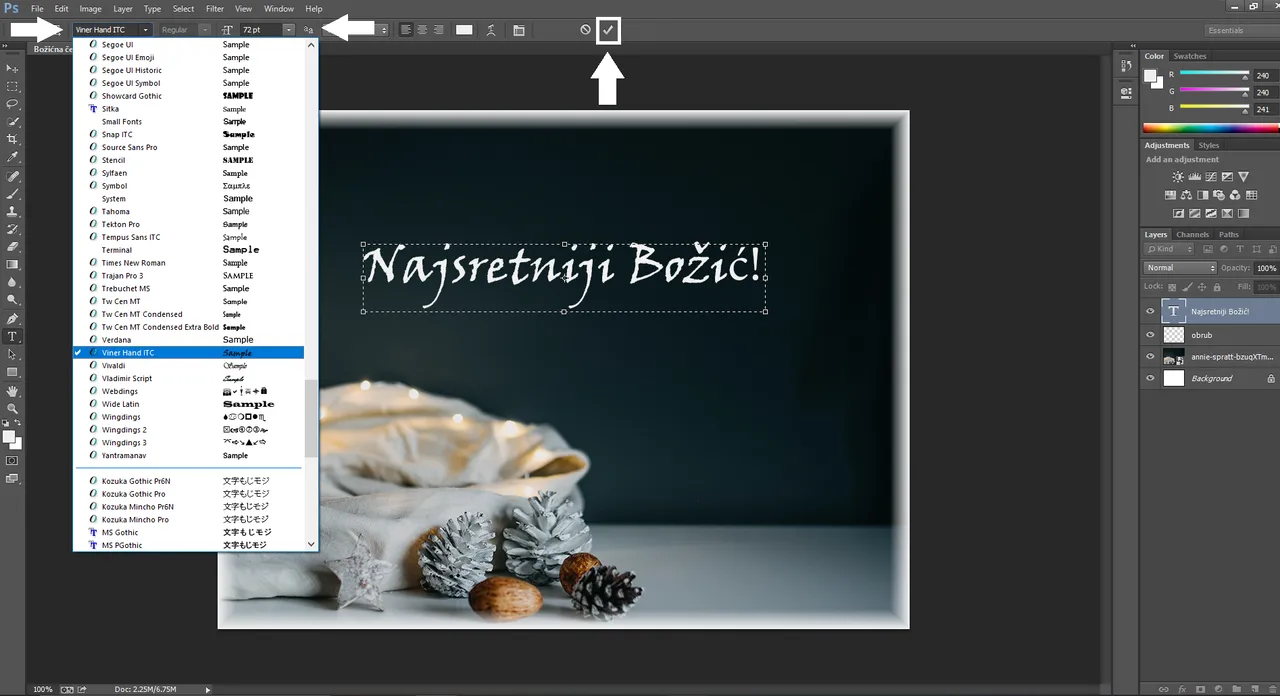Select the Hand tool
1280x696 pixels.
[x=12, y=391]
